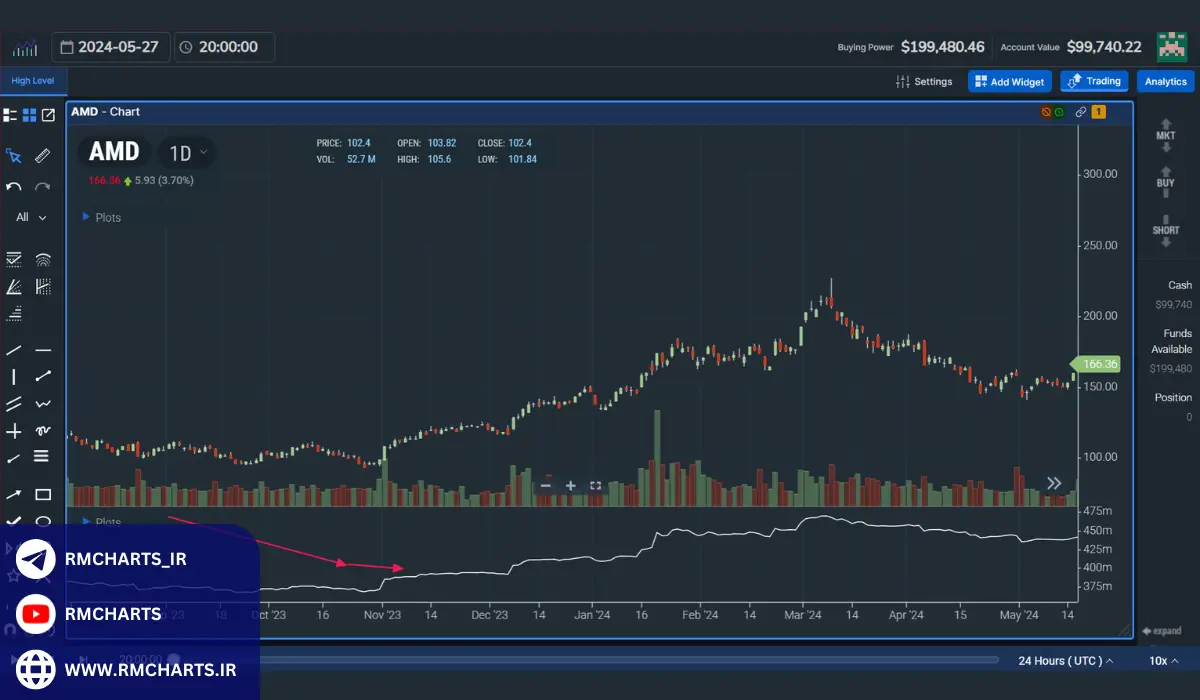Select the rectangle drawing tool
The image size is (1200, 700).
pos(43,494)
